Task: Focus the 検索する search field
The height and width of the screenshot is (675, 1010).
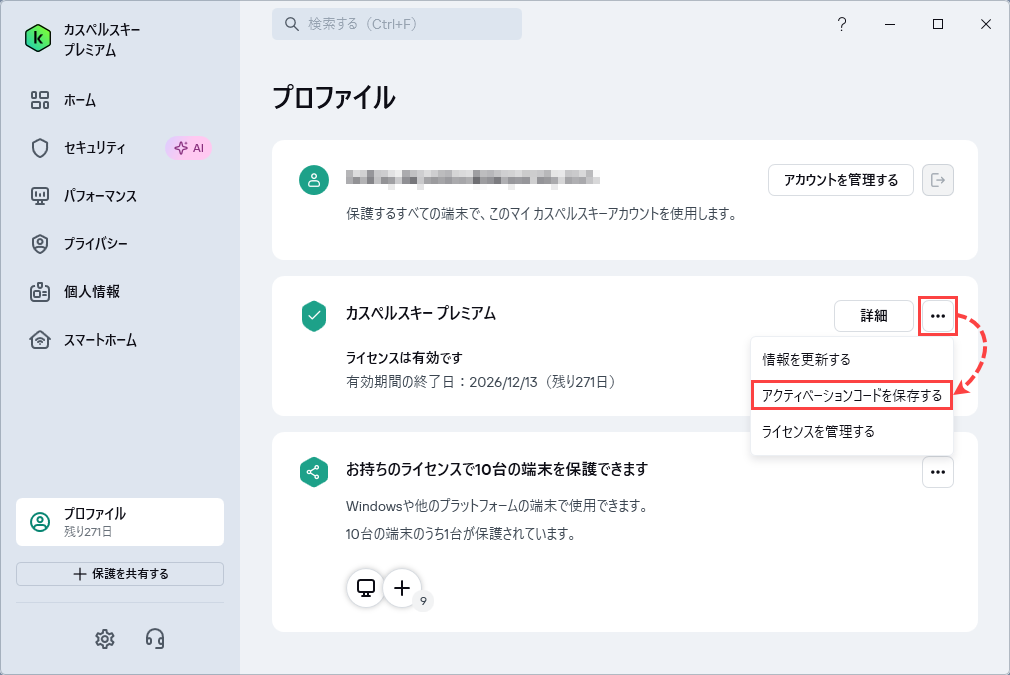Action: pos(397,24)
